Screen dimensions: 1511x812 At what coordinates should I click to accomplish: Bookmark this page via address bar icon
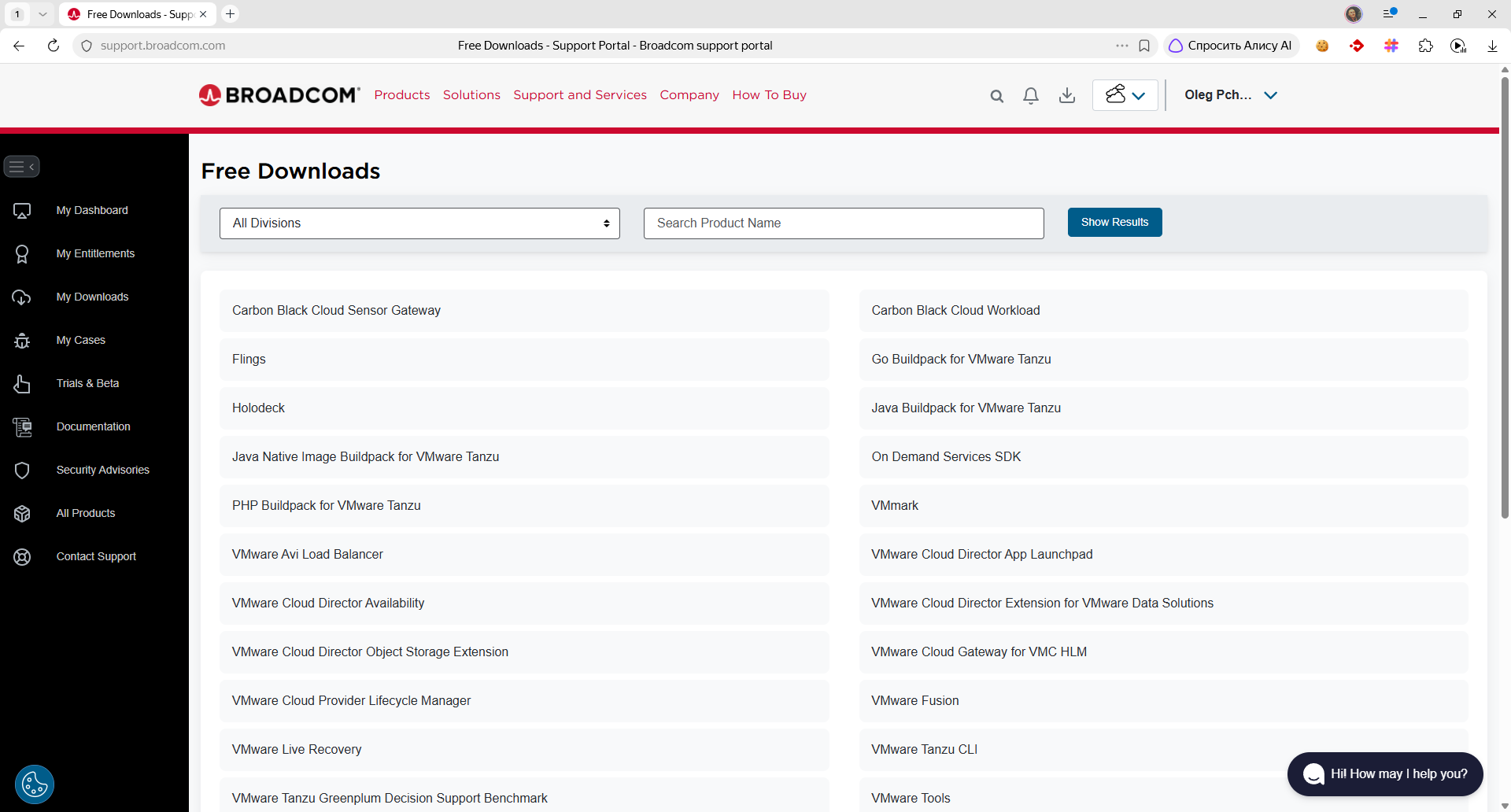(1144, 46)
